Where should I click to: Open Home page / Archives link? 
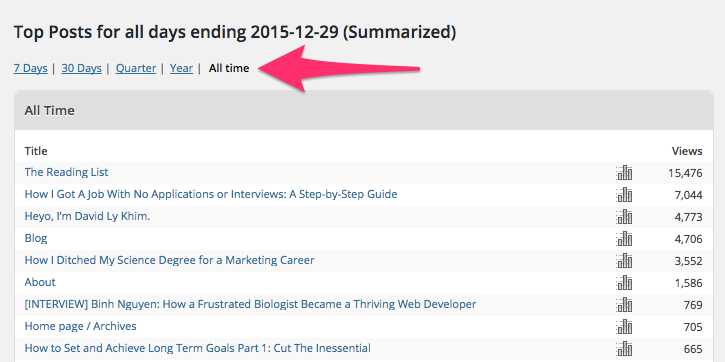(80, 326)
